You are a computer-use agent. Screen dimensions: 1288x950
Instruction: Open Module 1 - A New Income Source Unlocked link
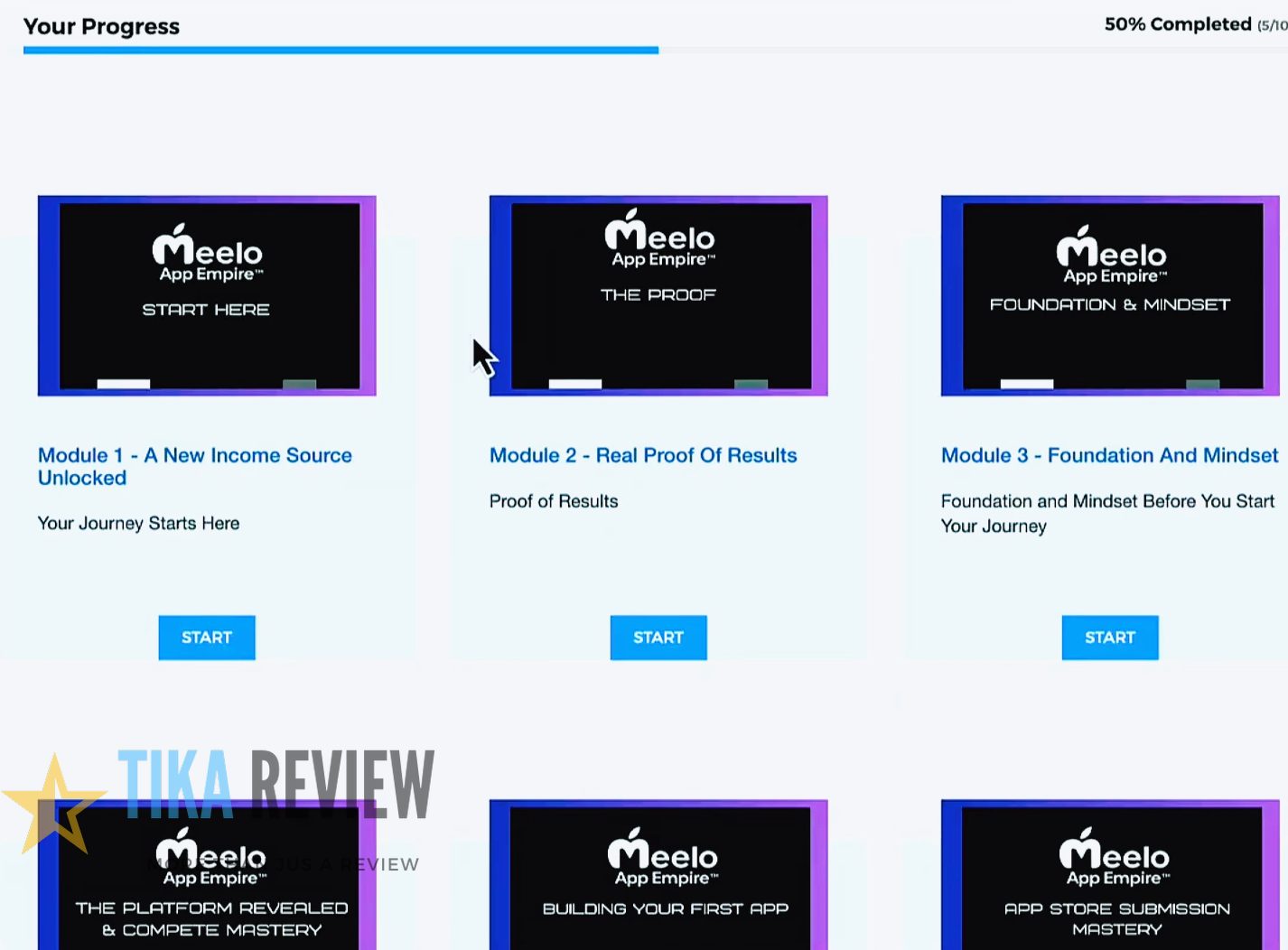(x=195, y=467)
